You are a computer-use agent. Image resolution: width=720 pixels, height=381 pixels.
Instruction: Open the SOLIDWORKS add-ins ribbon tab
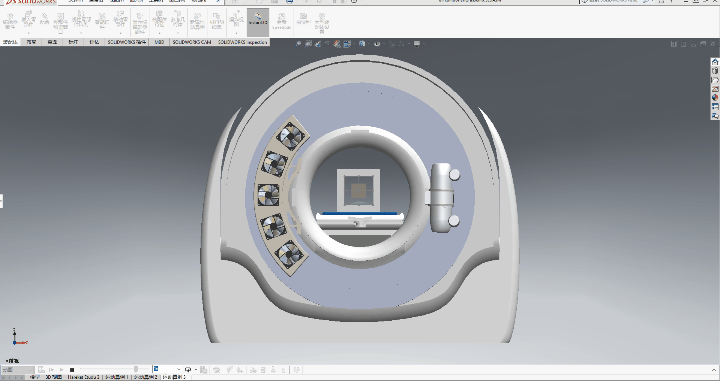point(127,42)
